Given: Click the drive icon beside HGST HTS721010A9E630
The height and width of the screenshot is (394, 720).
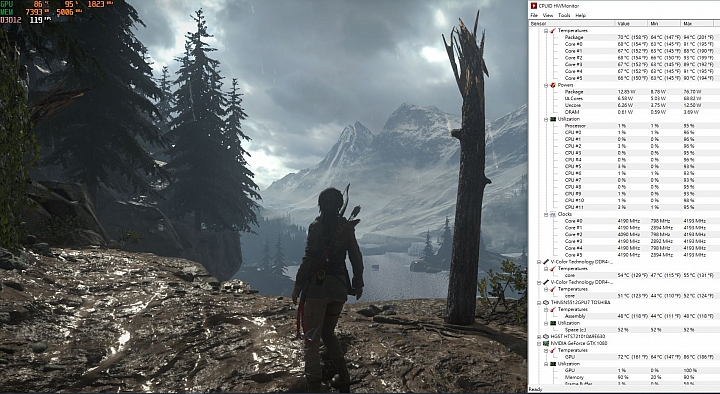Looking at the screenshot, I should click(546, 337).
